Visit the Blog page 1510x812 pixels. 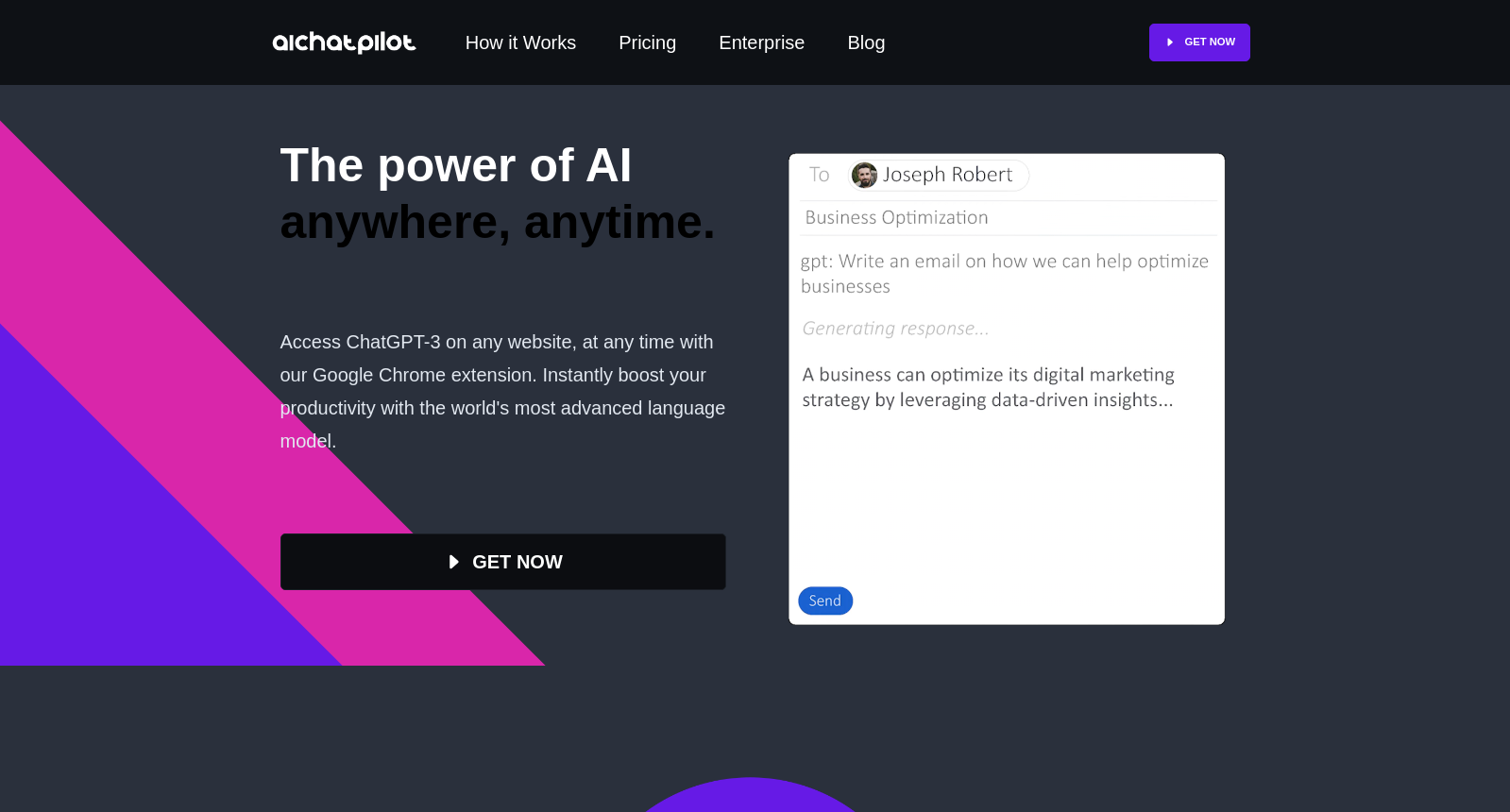(866, 42)
